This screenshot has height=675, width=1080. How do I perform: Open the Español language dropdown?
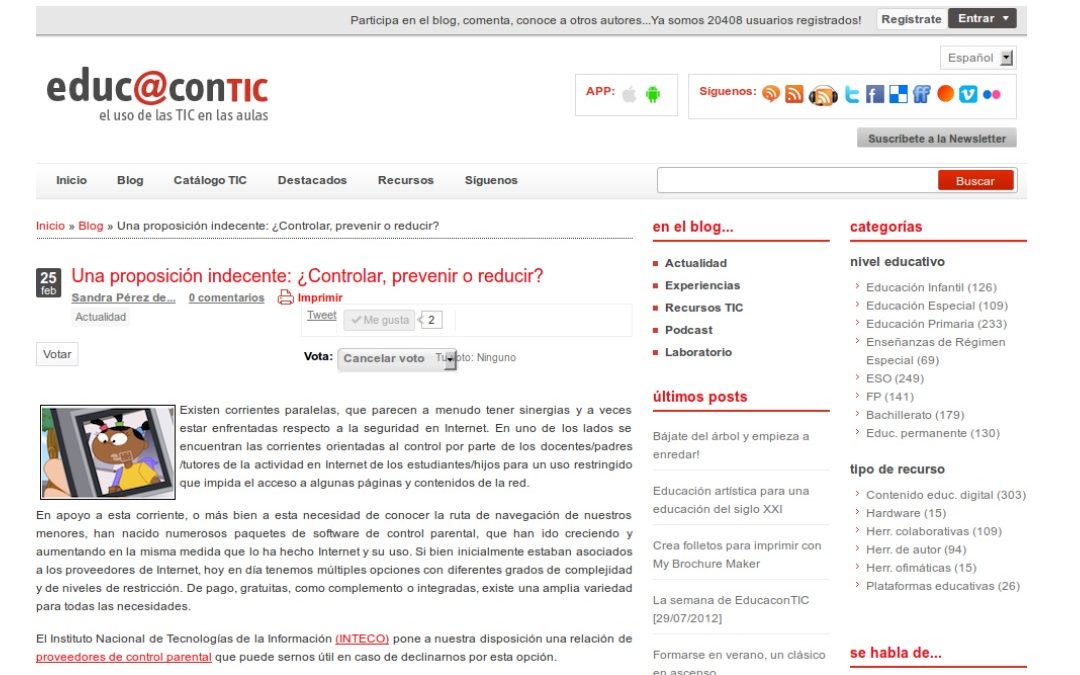(978, 58)
